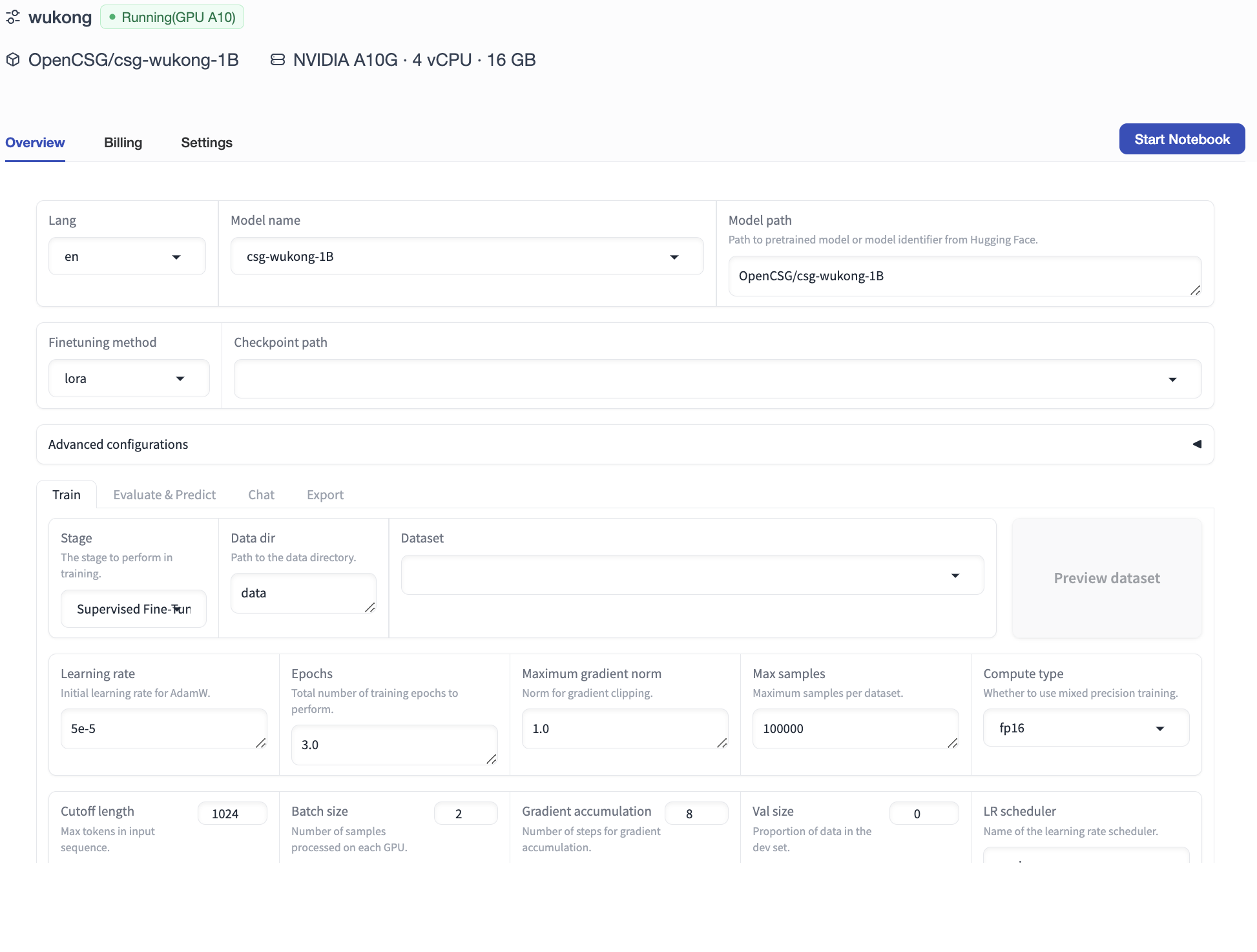Click the Preview dataset button

[1106, 578]
